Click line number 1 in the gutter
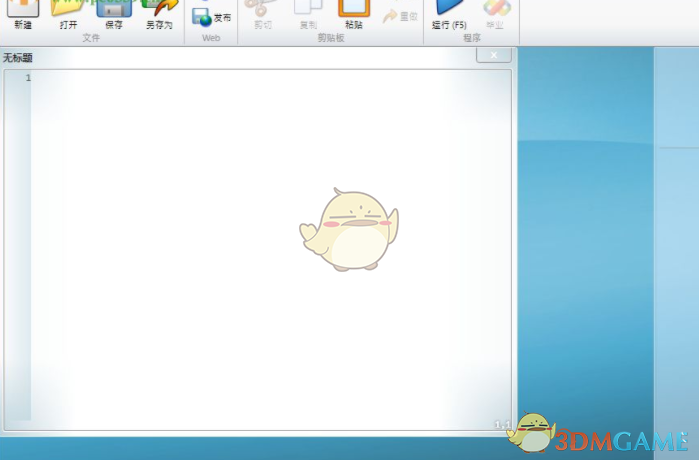Screen dimensions: 699x460 click(28, 78)
